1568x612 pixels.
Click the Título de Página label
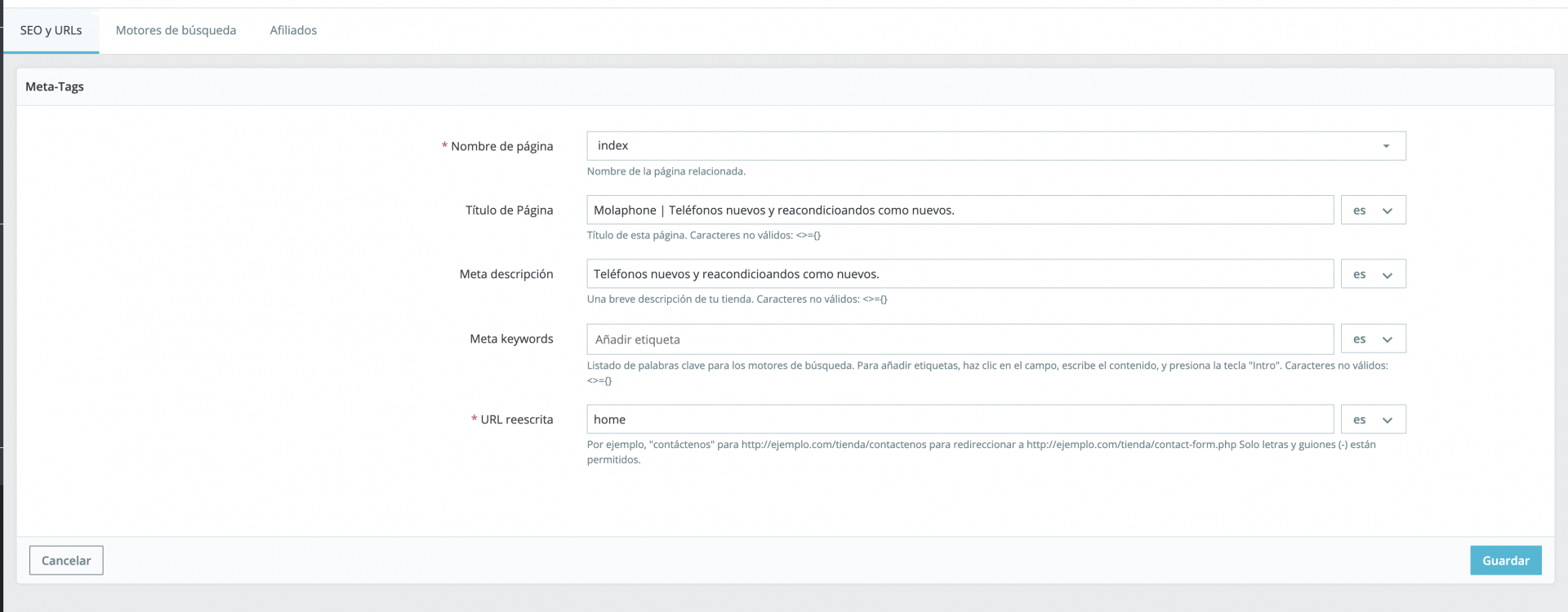[509, 211]
